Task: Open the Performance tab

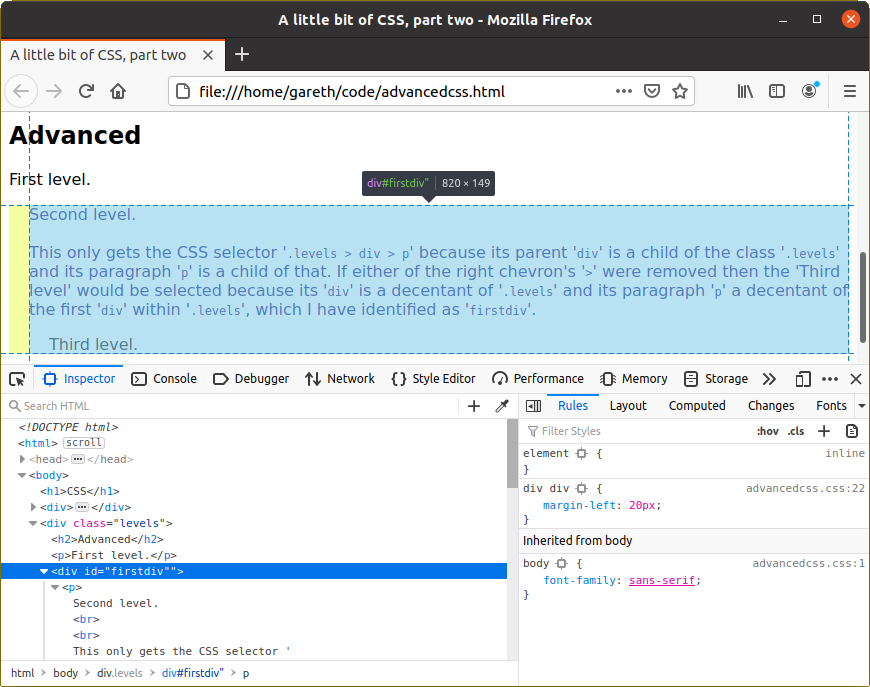Action: coord(538,379)
